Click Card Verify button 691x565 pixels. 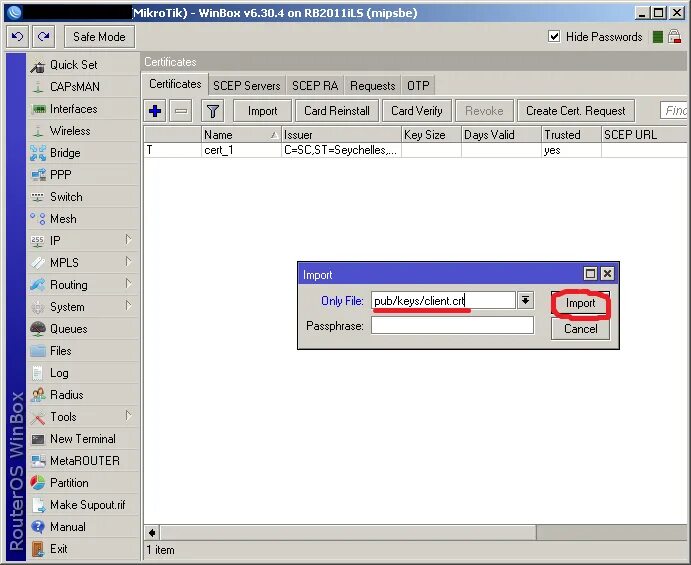point(417,111)
